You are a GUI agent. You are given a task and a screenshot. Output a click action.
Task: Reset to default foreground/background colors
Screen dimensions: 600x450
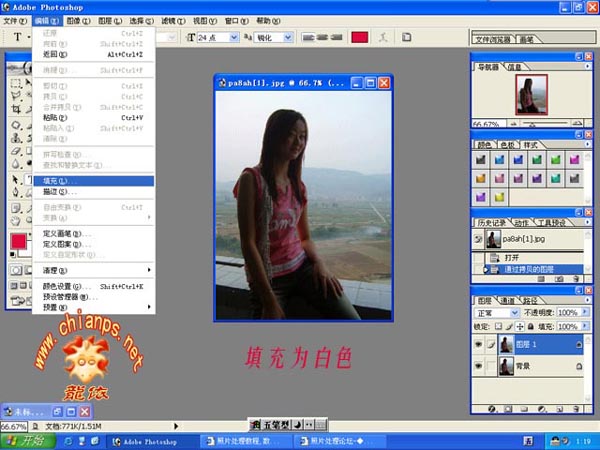[x=13, y=254]
